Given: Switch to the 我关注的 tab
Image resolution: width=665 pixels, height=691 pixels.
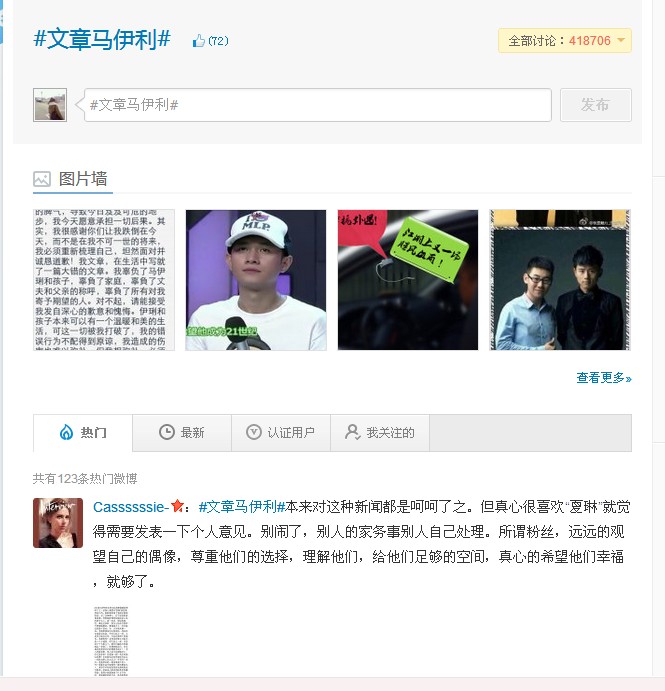Looking at the screenshot, I should coord(380,433).
